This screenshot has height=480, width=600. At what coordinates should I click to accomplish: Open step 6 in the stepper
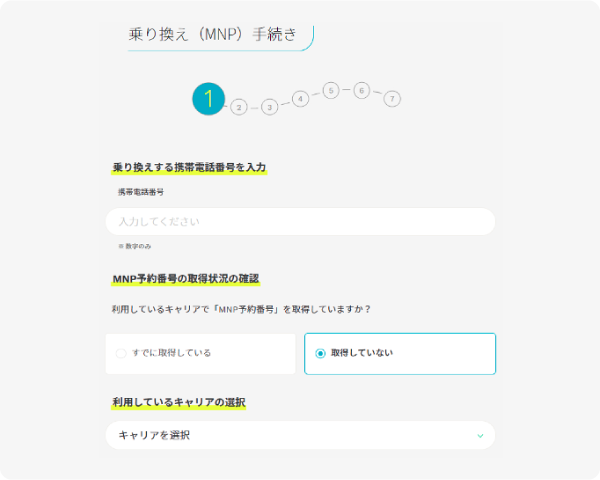pyautogui.click(x=361, y=90)
